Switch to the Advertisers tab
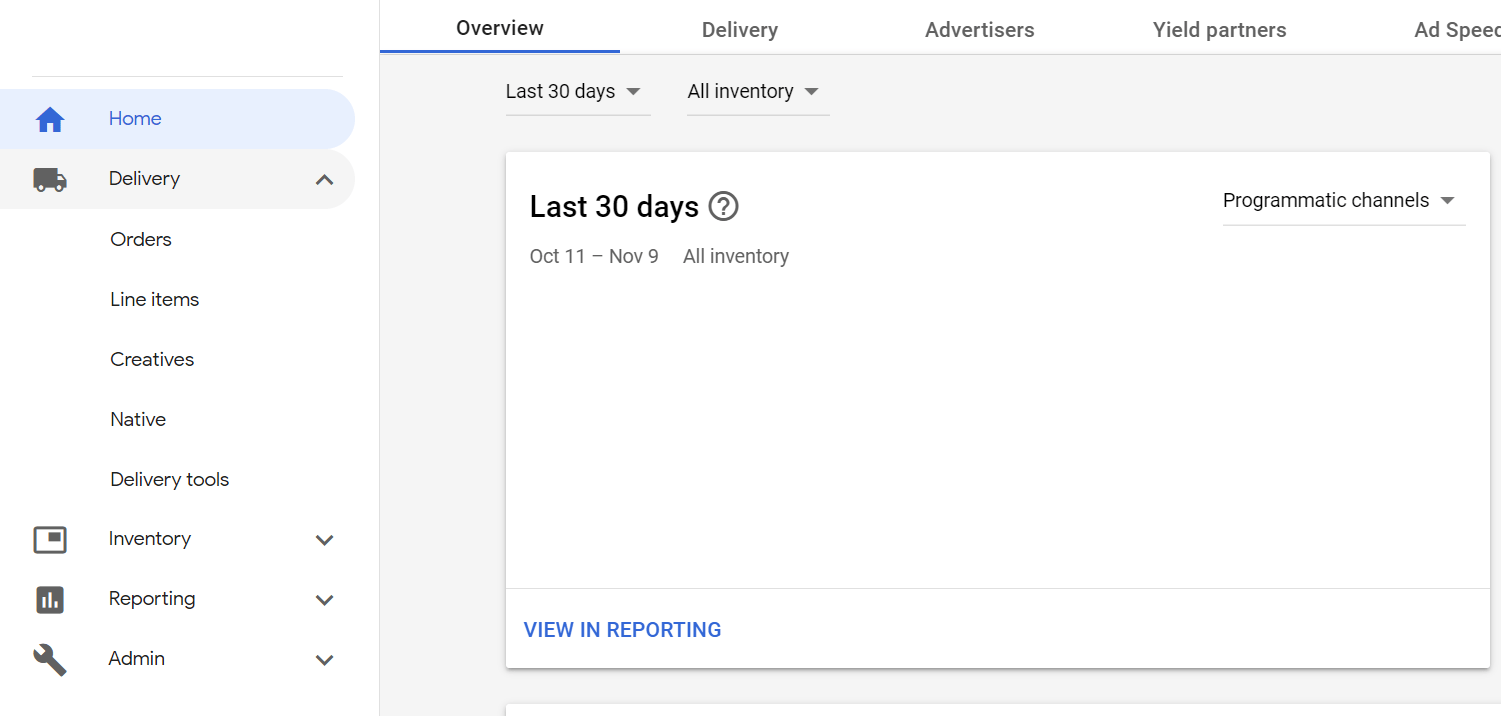The width and height of the screenshot is (1501, 716). tap(979, 30)
